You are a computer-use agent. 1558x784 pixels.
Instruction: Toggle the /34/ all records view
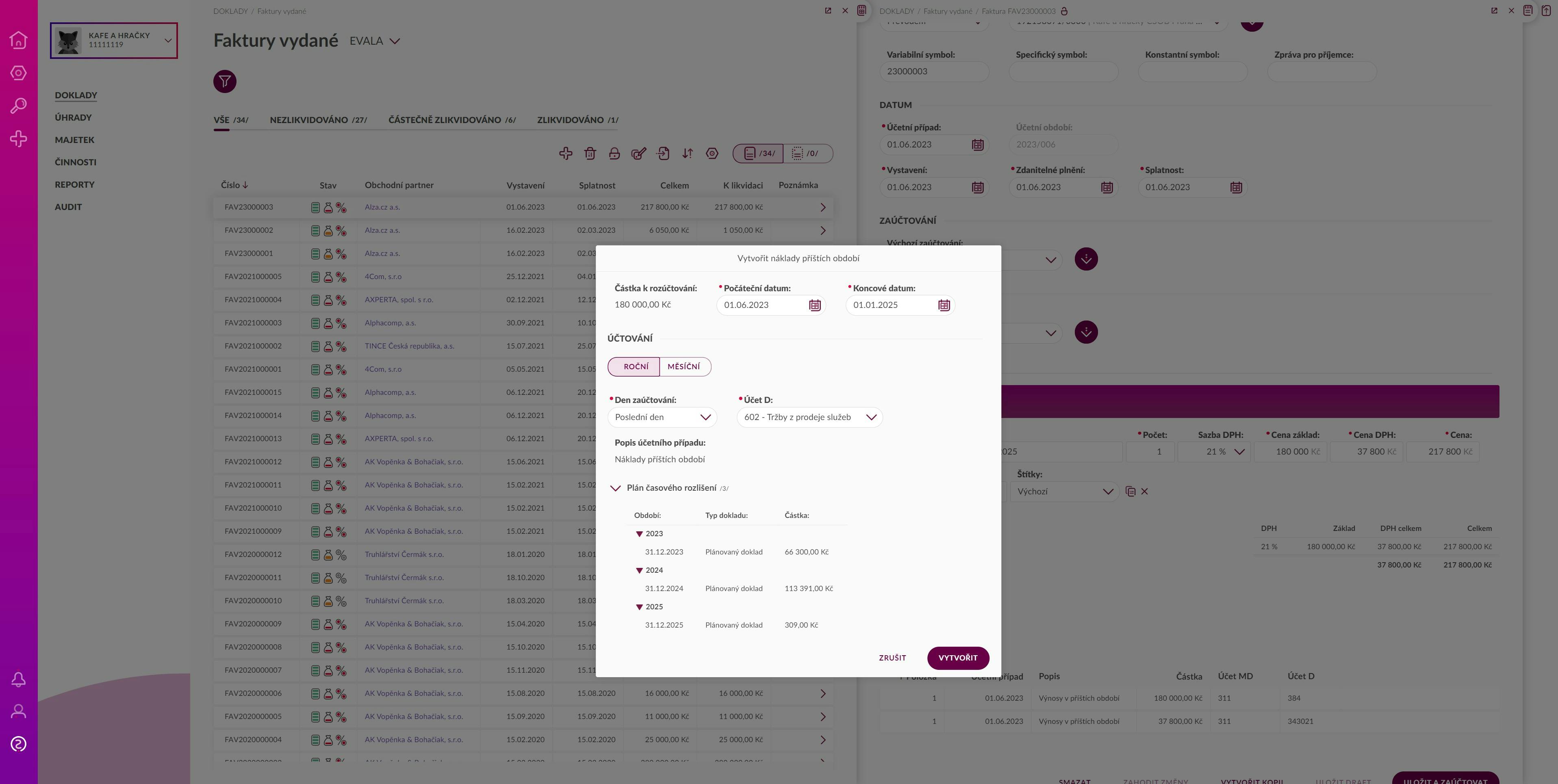click(x=758, y=154)
